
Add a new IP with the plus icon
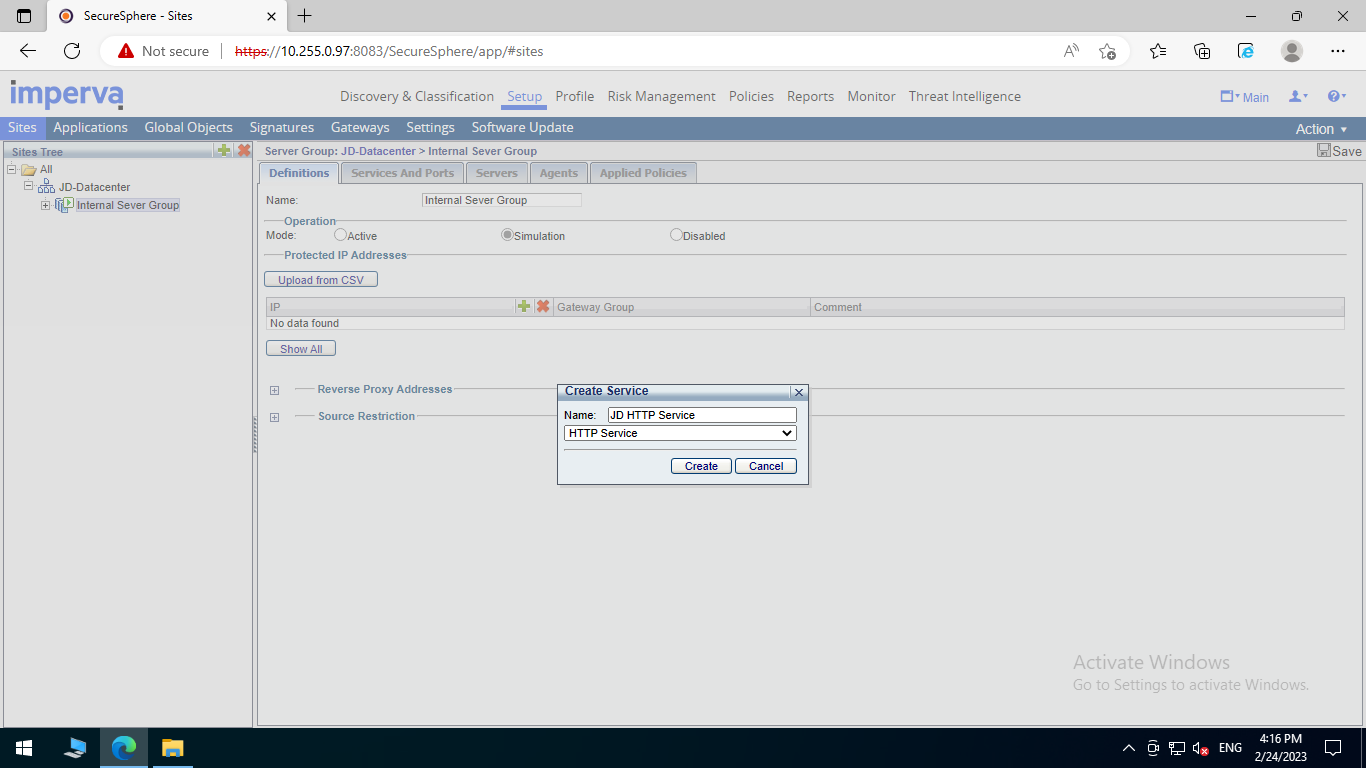coord(524,306)
